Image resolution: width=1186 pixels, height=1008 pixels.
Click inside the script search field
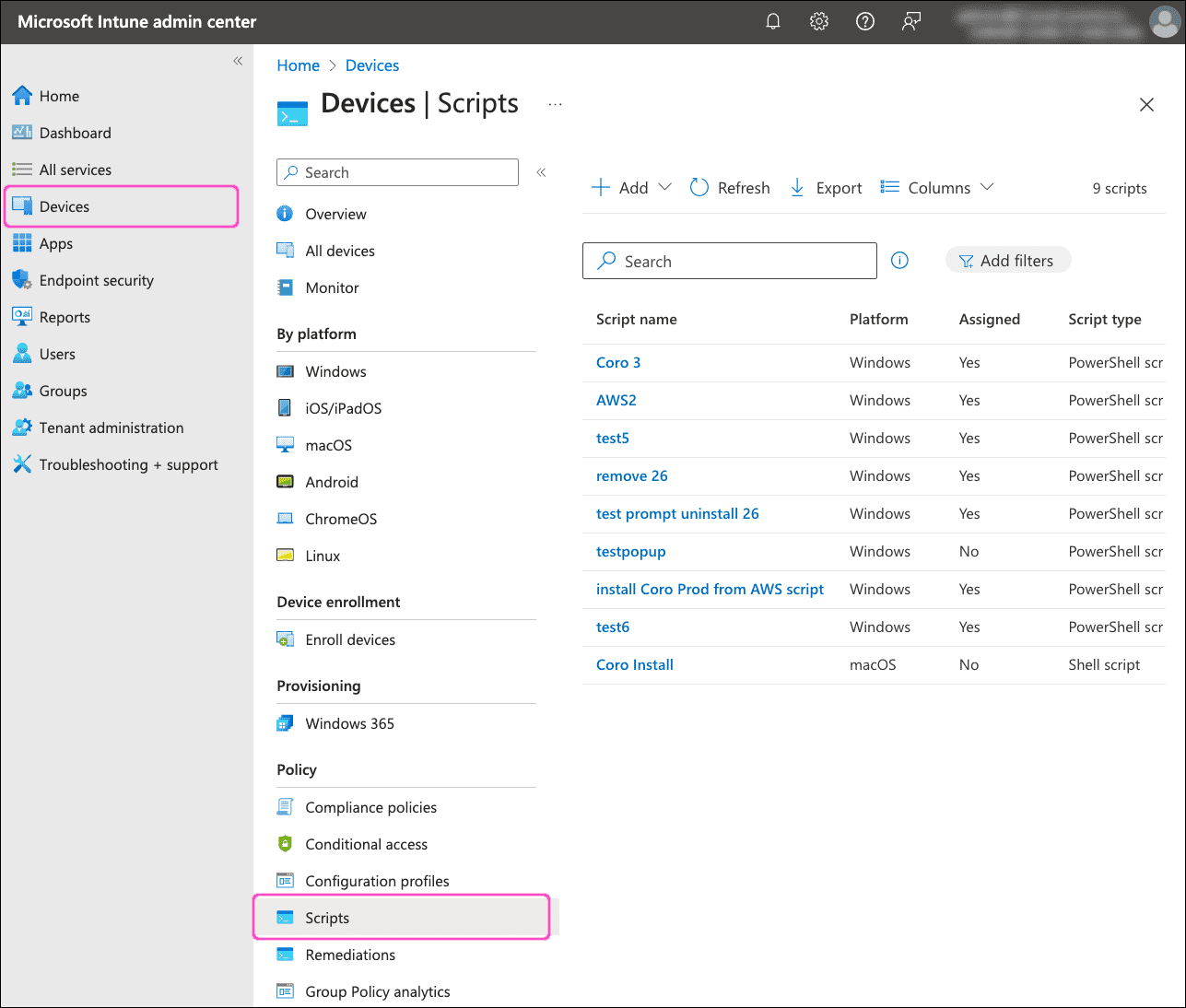[x=729, y=261]
